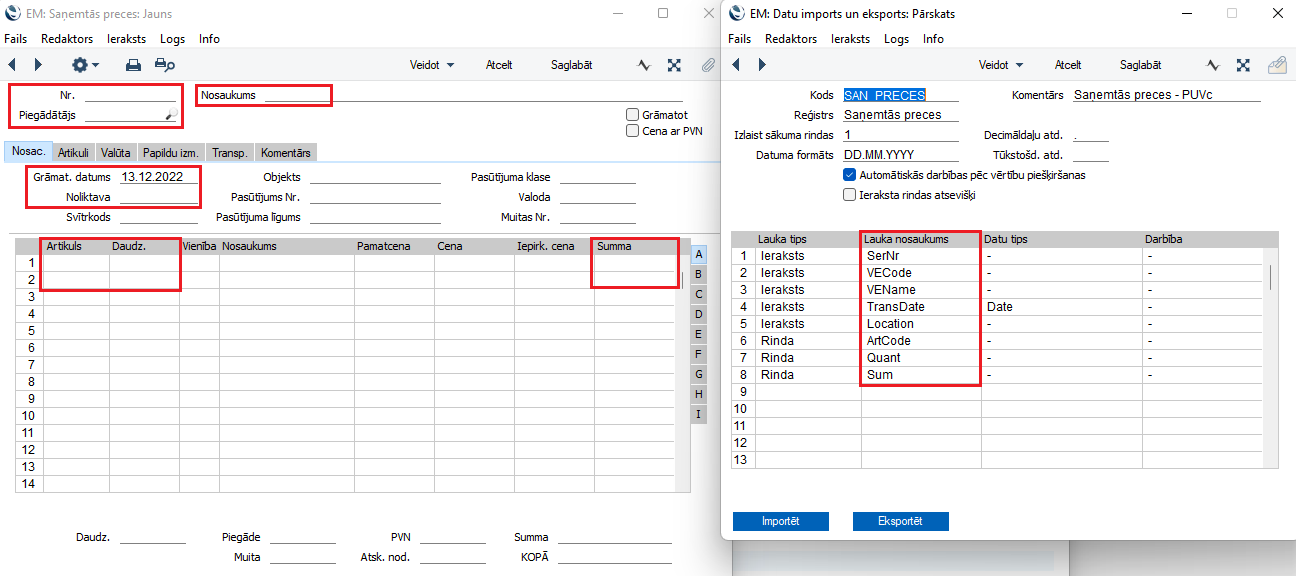Screen dimensions: 1296x576
Task: Click the activity wave icon in left window
Action: tap(645, 65)
